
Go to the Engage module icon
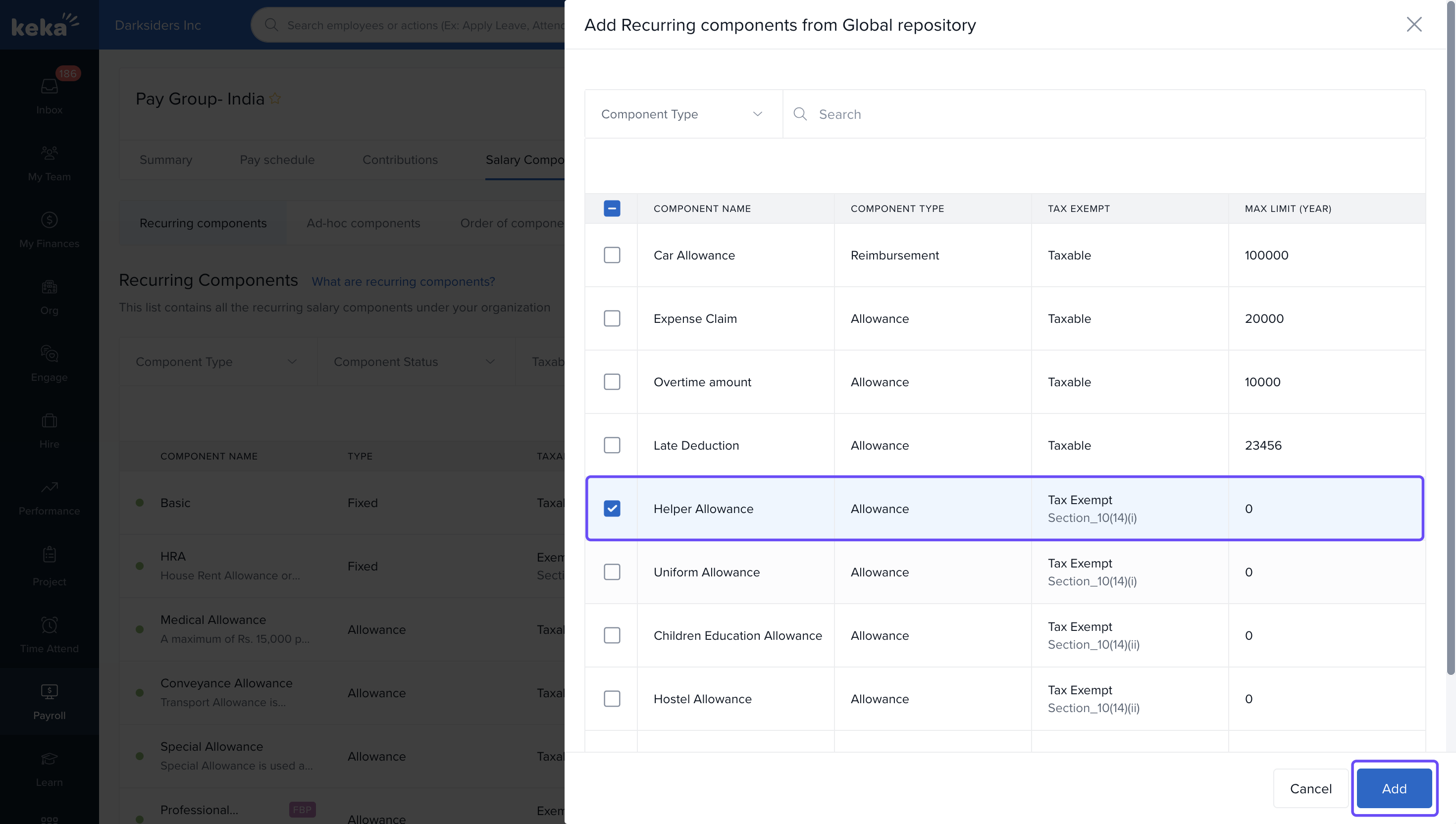[49, 354]
